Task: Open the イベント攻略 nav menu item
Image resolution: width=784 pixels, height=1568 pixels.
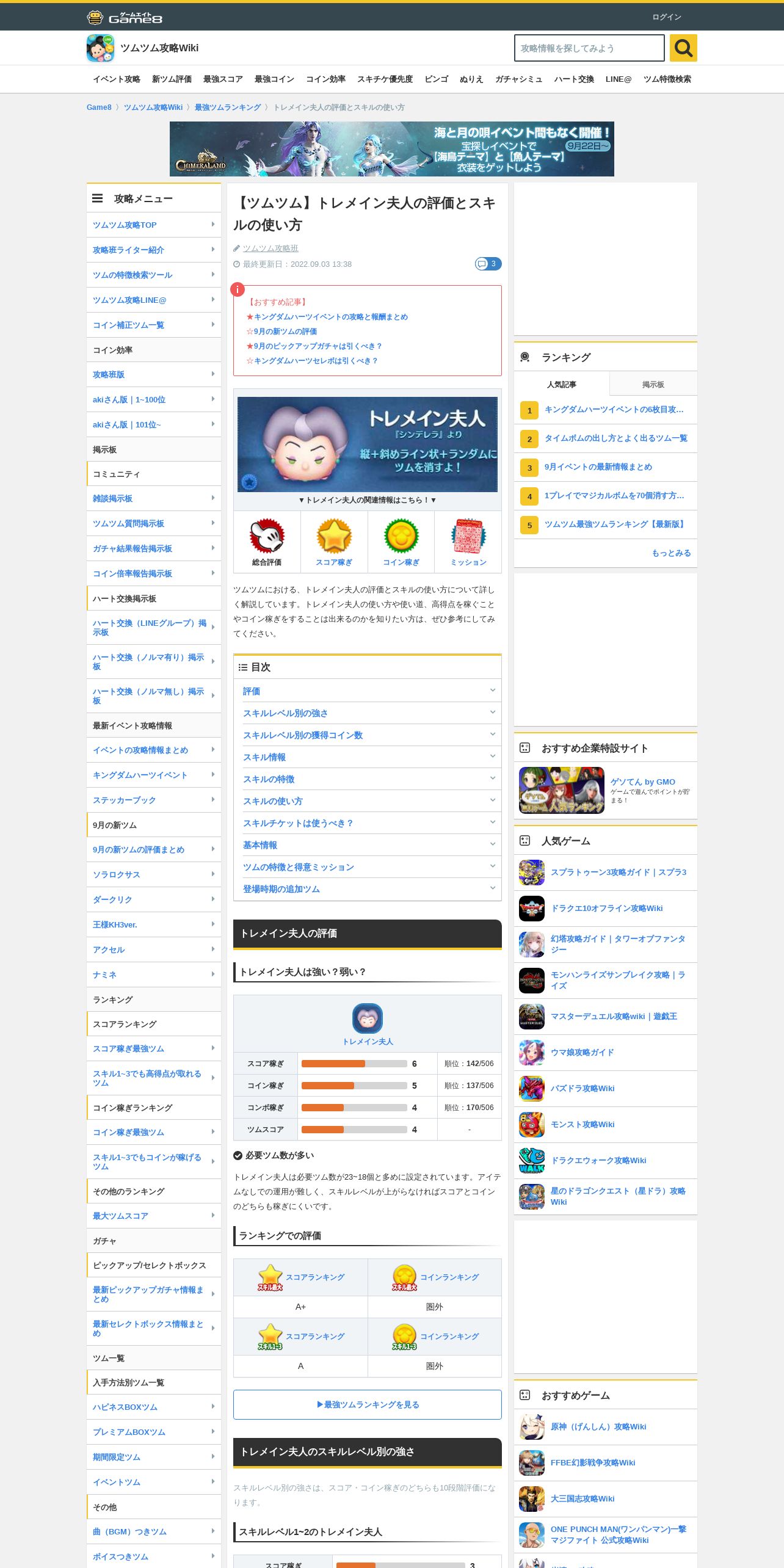Action: tap(117, 79)
